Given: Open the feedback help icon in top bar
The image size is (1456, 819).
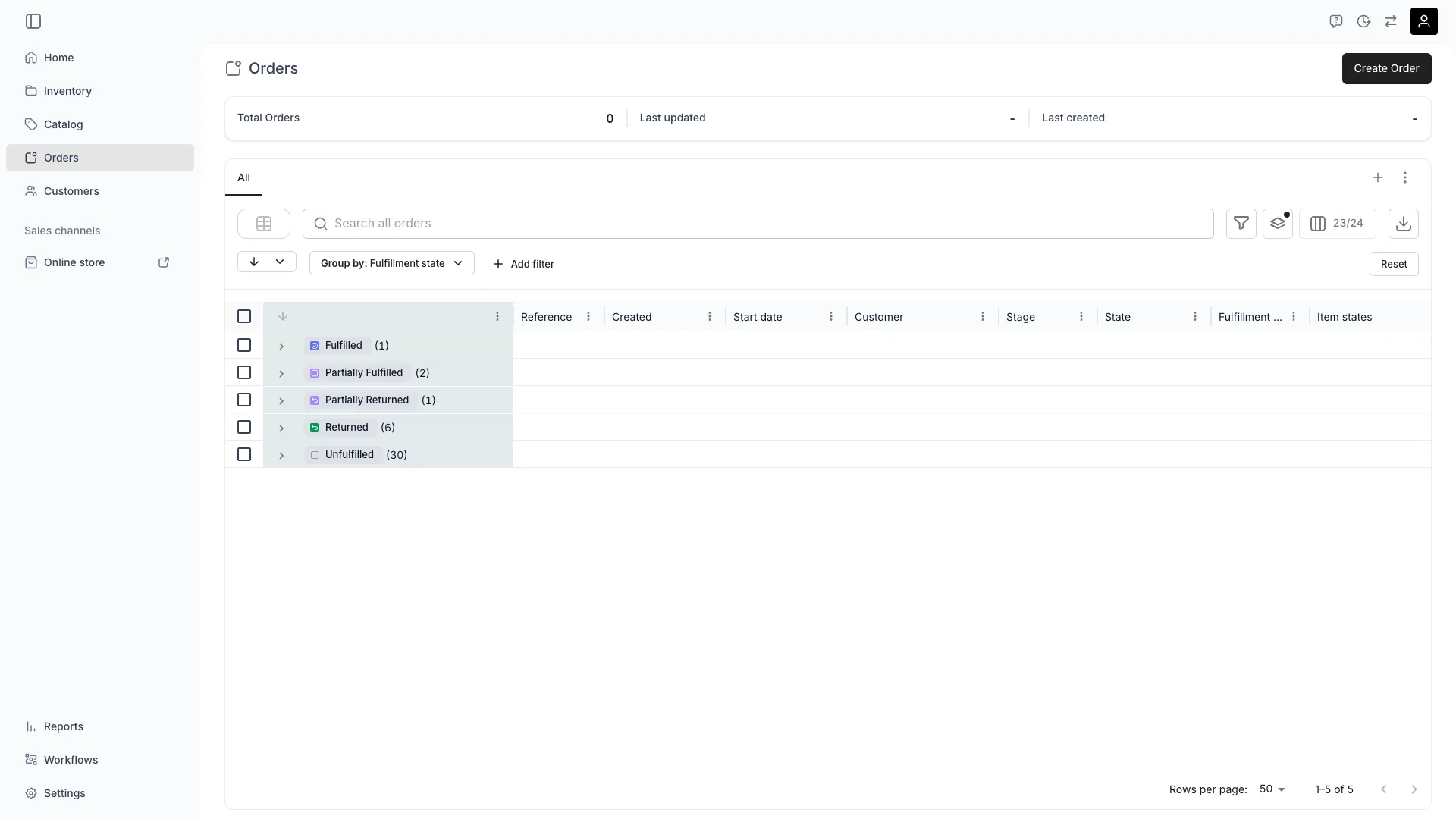Looking at the screenshot, I should [1336, 21].
